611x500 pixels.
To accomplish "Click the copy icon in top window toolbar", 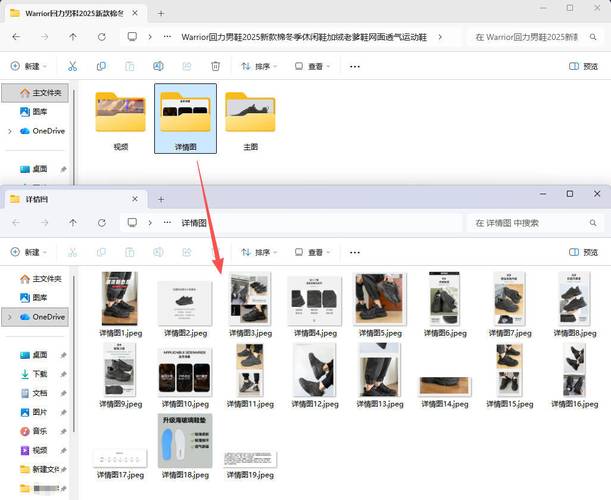I will 101,66.
